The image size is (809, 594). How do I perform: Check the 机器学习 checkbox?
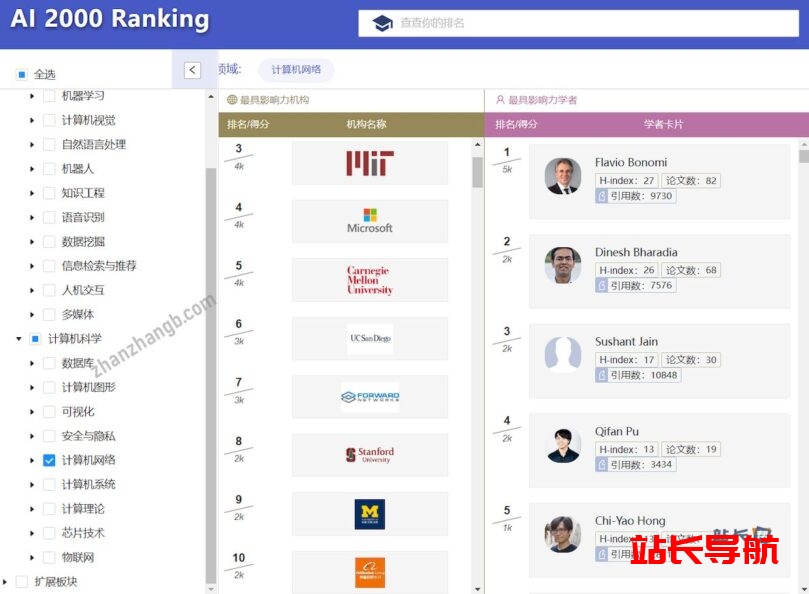pos(49,96)
